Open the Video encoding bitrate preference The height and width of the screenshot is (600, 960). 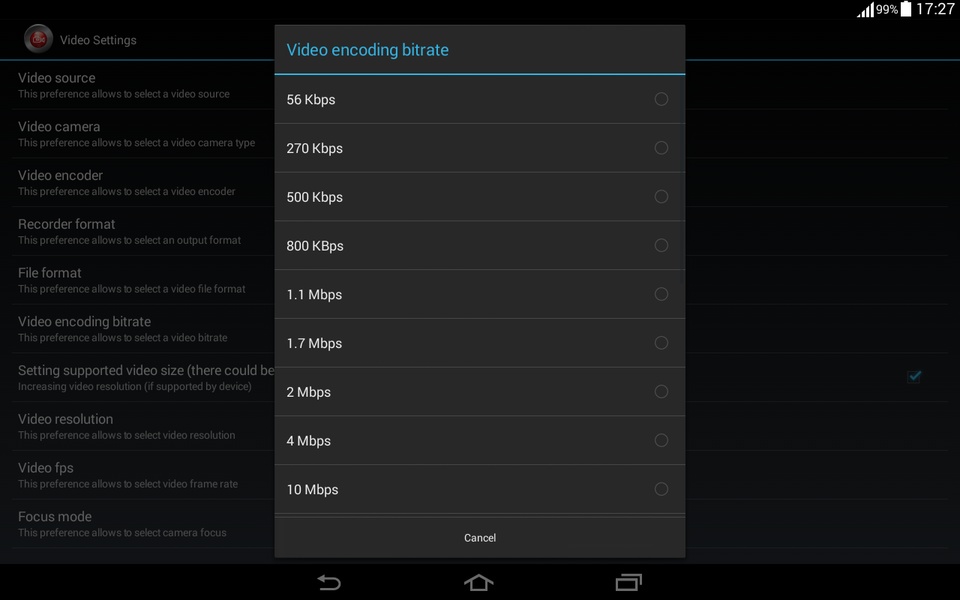pos(143,329)
